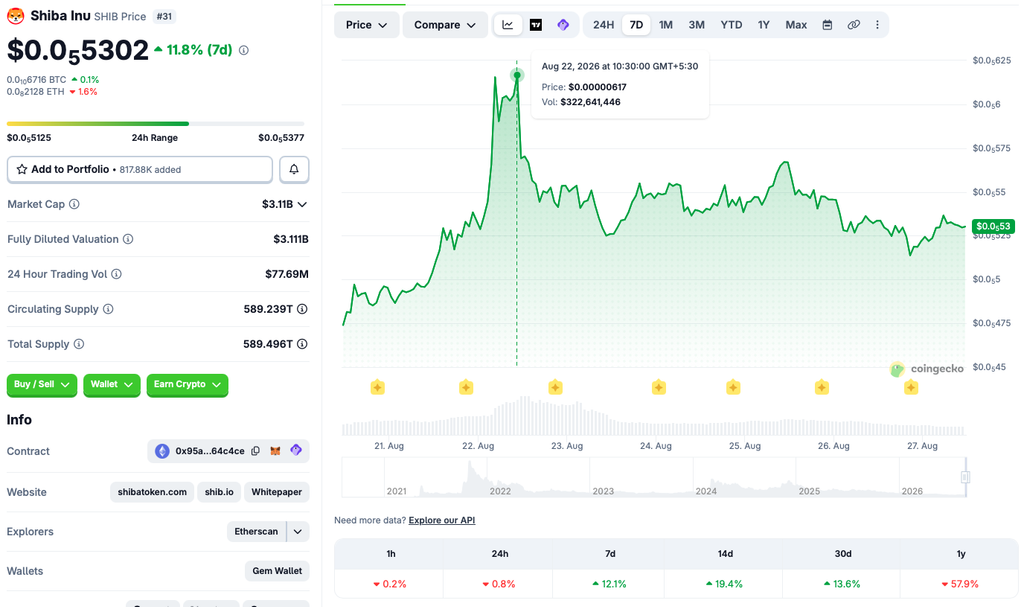
Task: Click the chart range navigator handle
Action: (965, 477)
